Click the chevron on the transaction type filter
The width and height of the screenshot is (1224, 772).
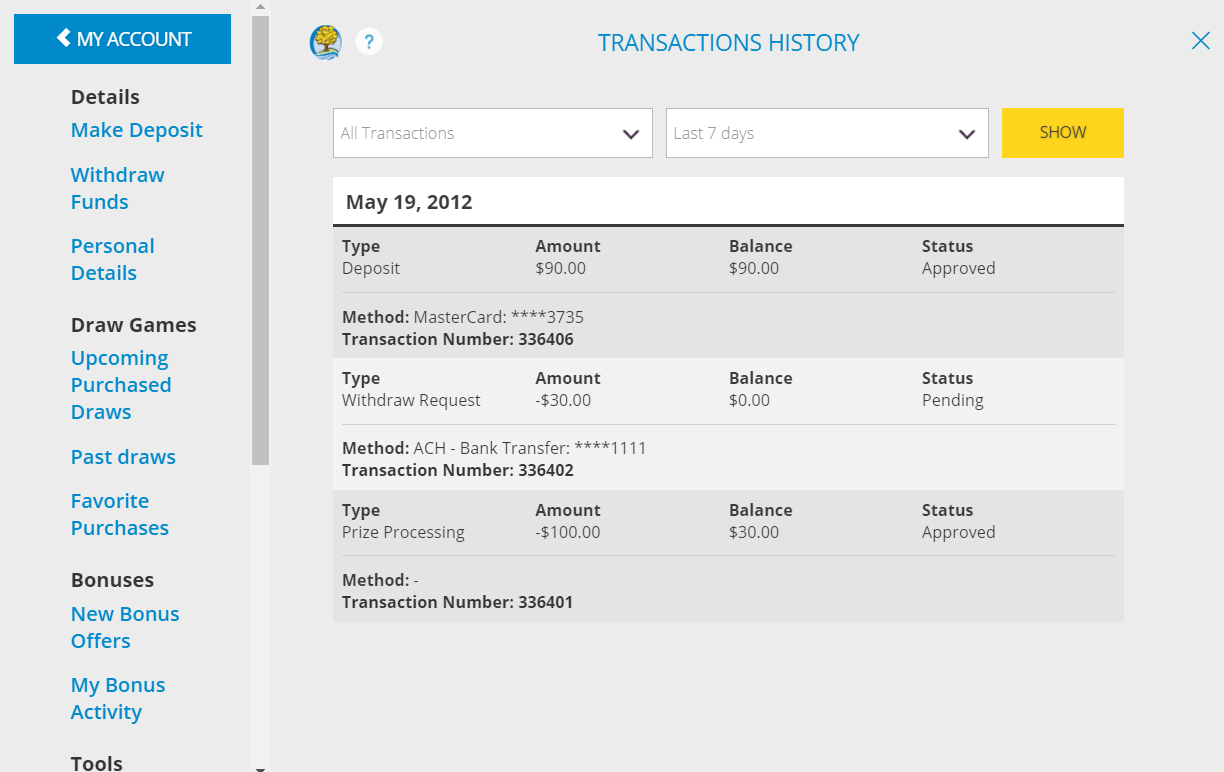(x=631, y=132)
